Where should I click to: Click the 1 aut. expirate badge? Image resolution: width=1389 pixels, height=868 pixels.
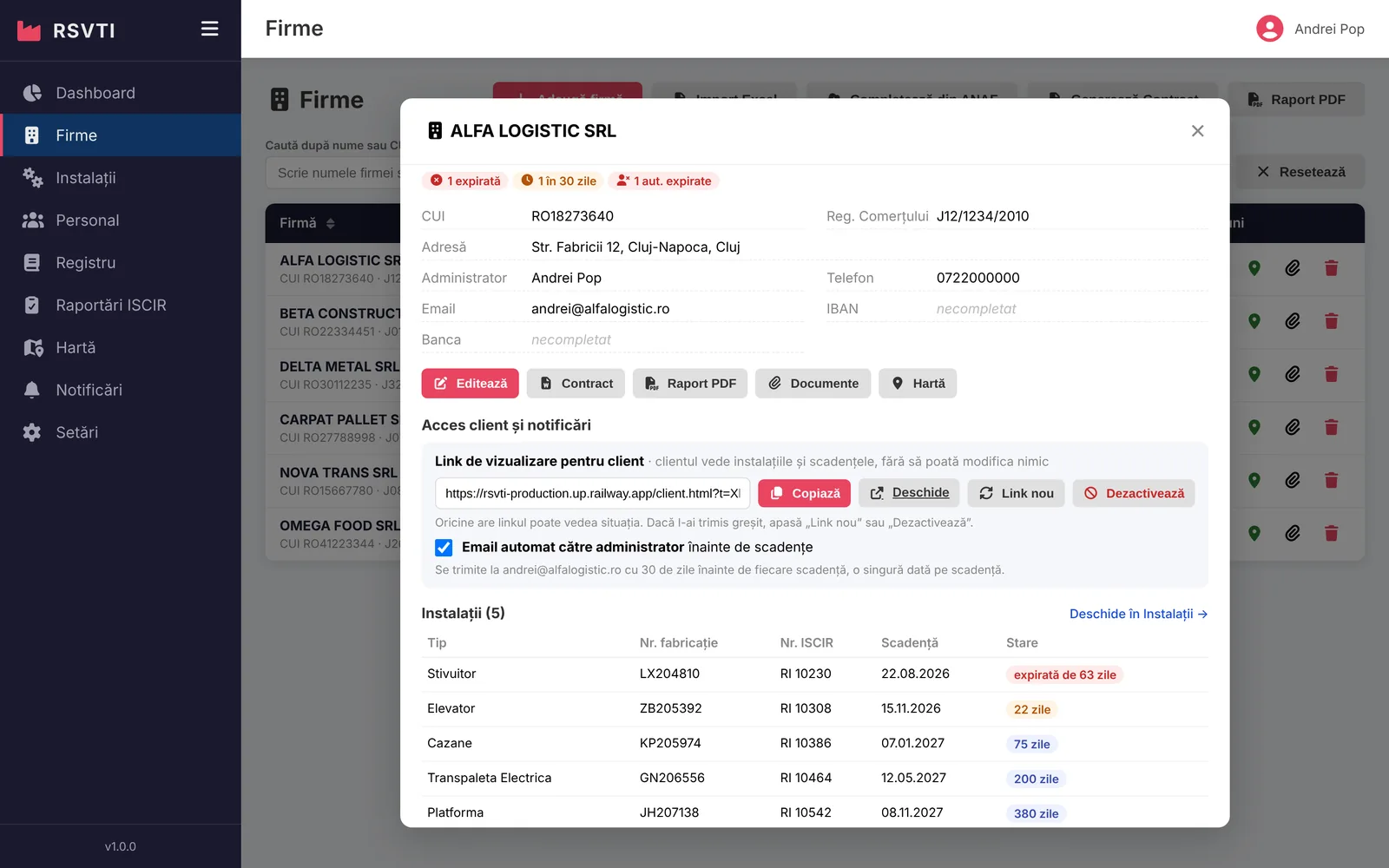(663, 181)
